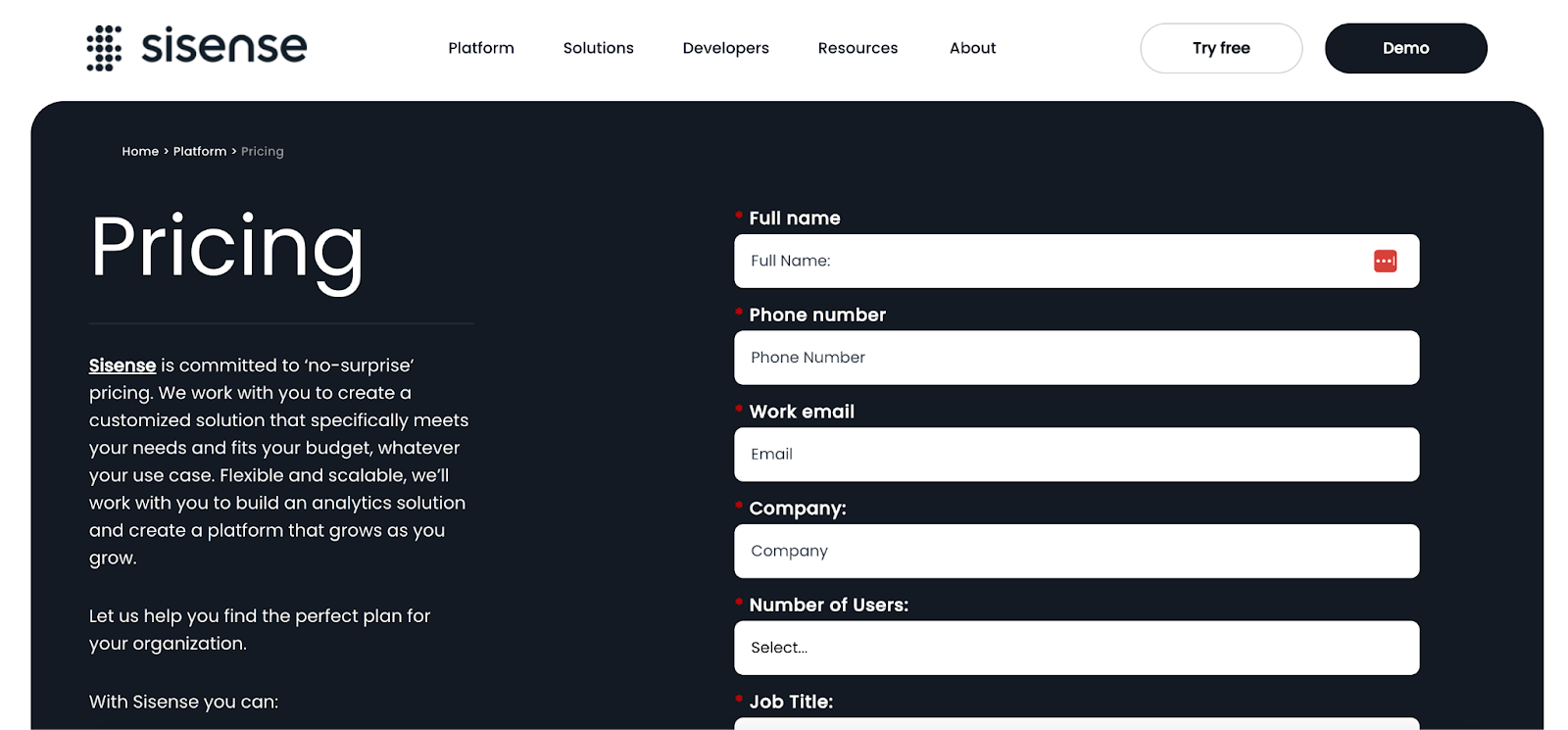Image resolution: width=1568 pixels, height=730 pixels.
Task: Click the "Number of Users:" label
Action: [829, 605]
